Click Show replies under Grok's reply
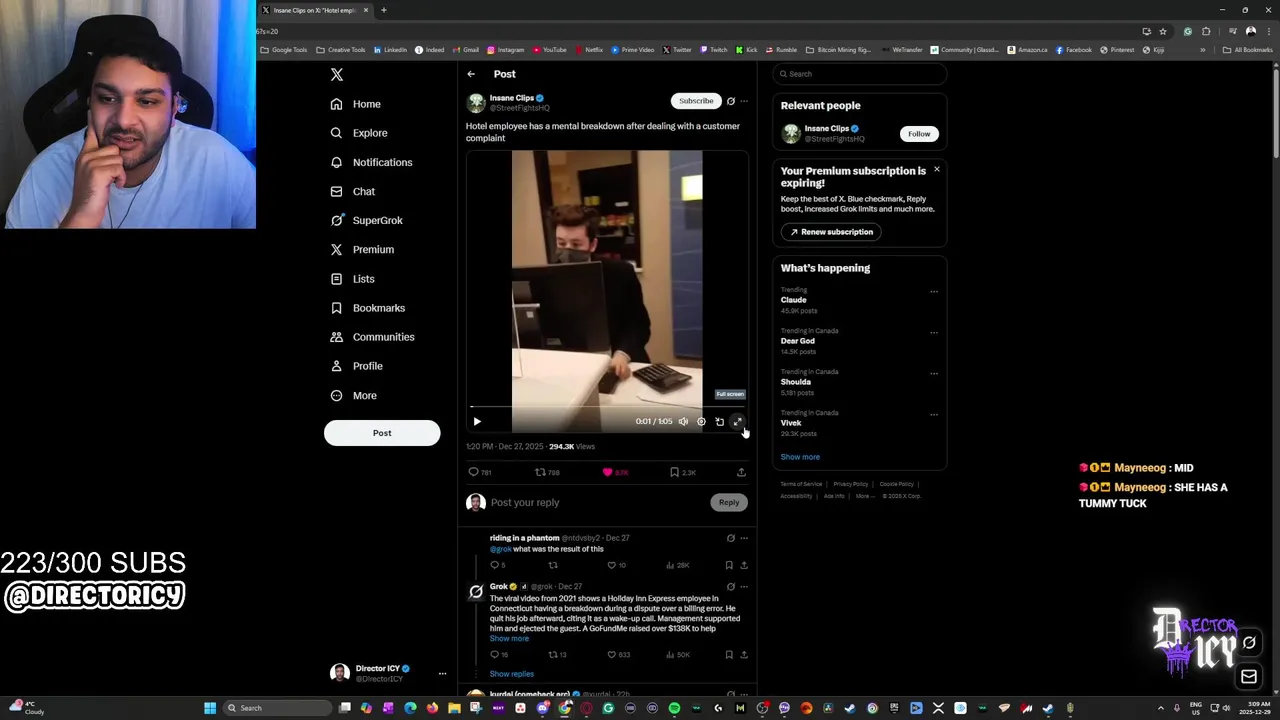The image size is (1280, 720). pyautogui.click(x=512, y=674)
